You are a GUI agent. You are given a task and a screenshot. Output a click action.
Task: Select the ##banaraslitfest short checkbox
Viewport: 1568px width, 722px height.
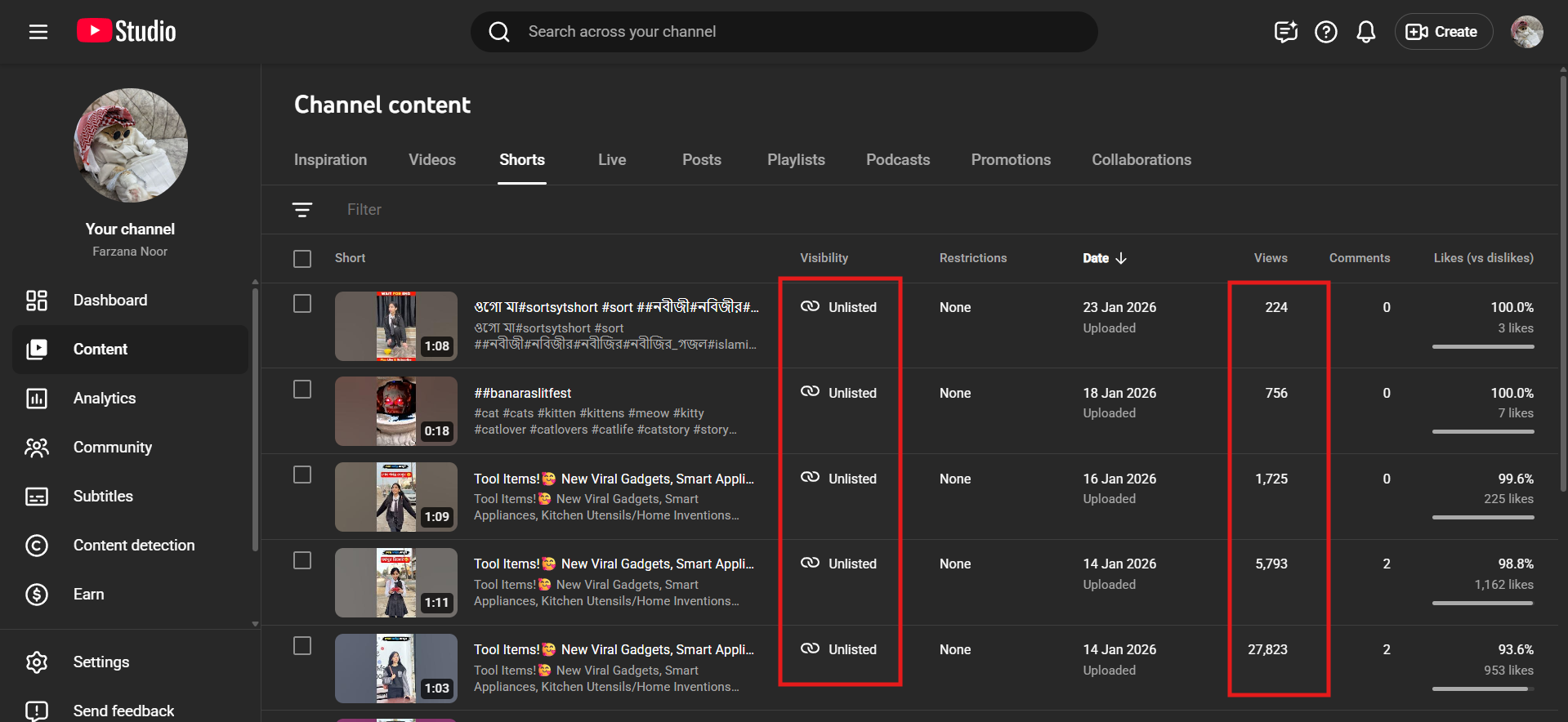click(x=302, y=390)
